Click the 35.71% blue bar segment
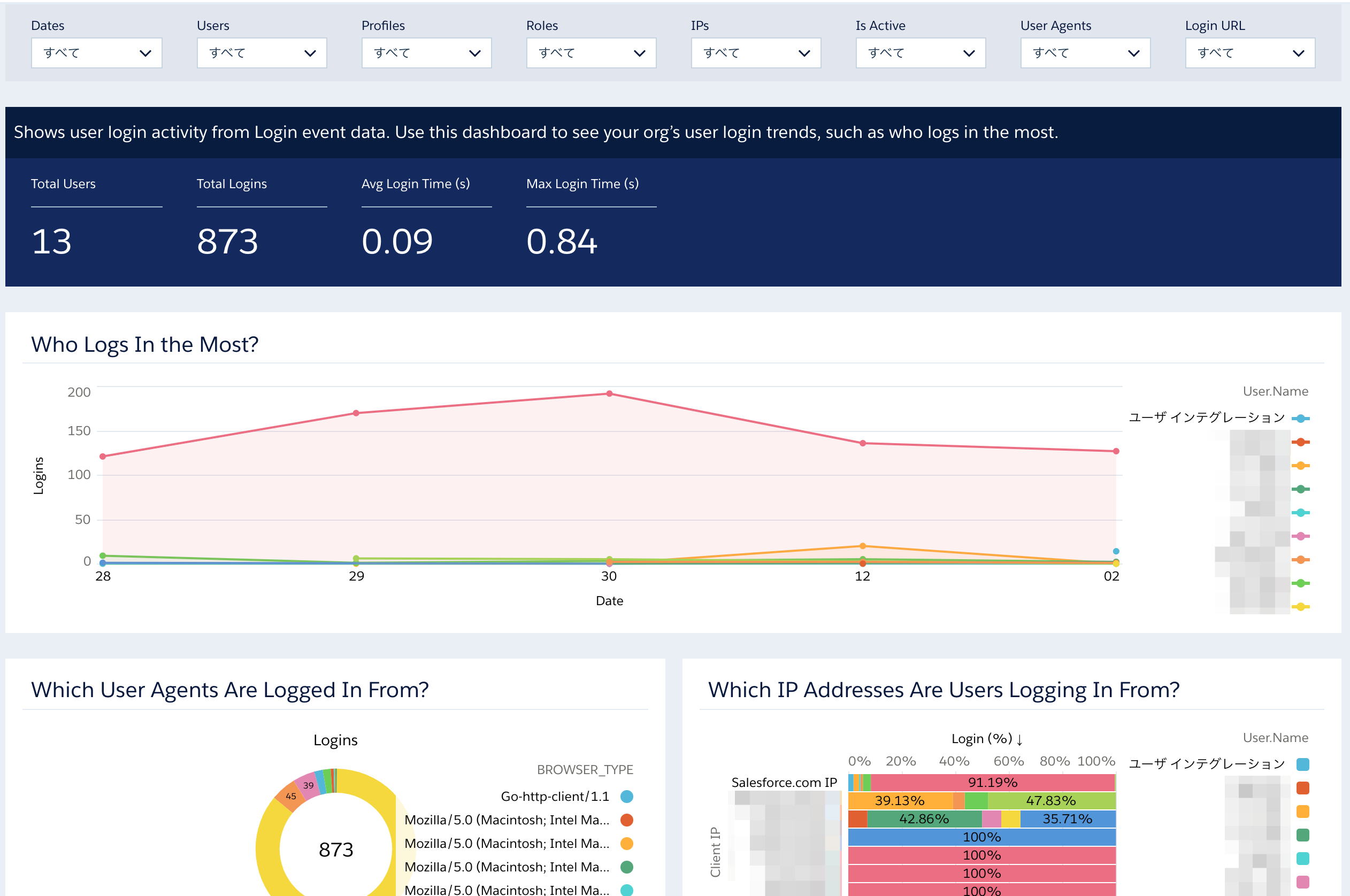The width and height of the screenshot is (1350, 896). (x=1068, y=819)
